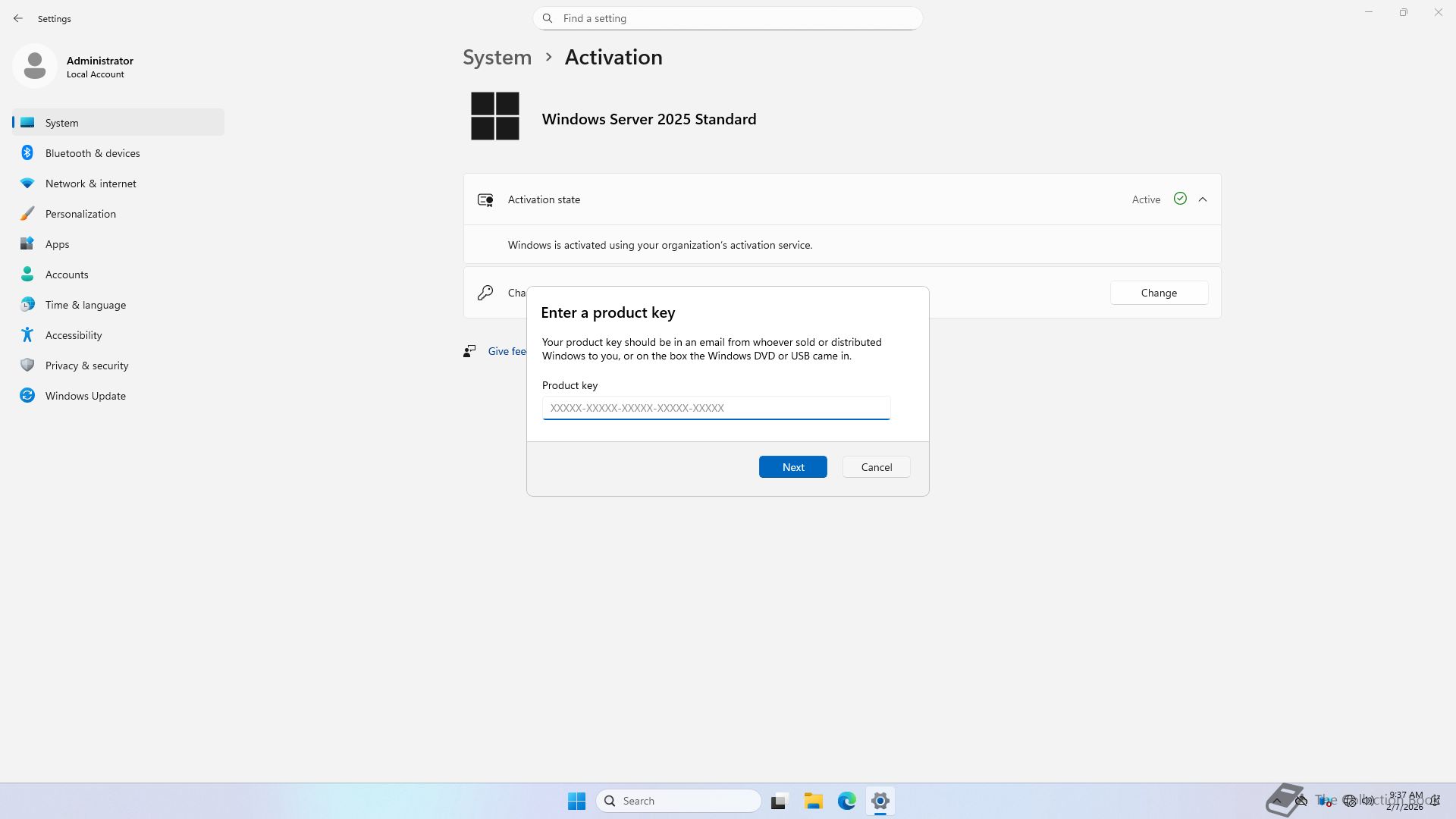Open Privacy & security shield icon

tap(27, 366)
